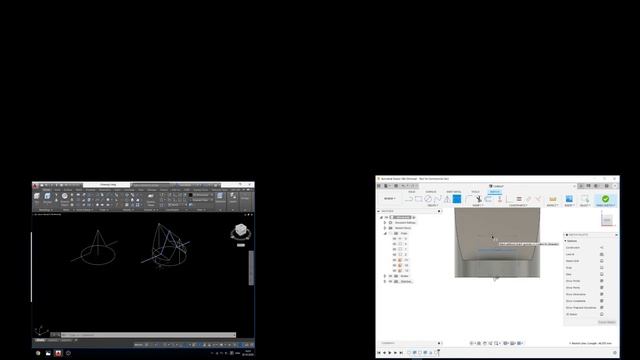Open the Constraints dropdown in Fusion toolbar
Viewport: 640px width, 360px height.
[x=518, y=205]
